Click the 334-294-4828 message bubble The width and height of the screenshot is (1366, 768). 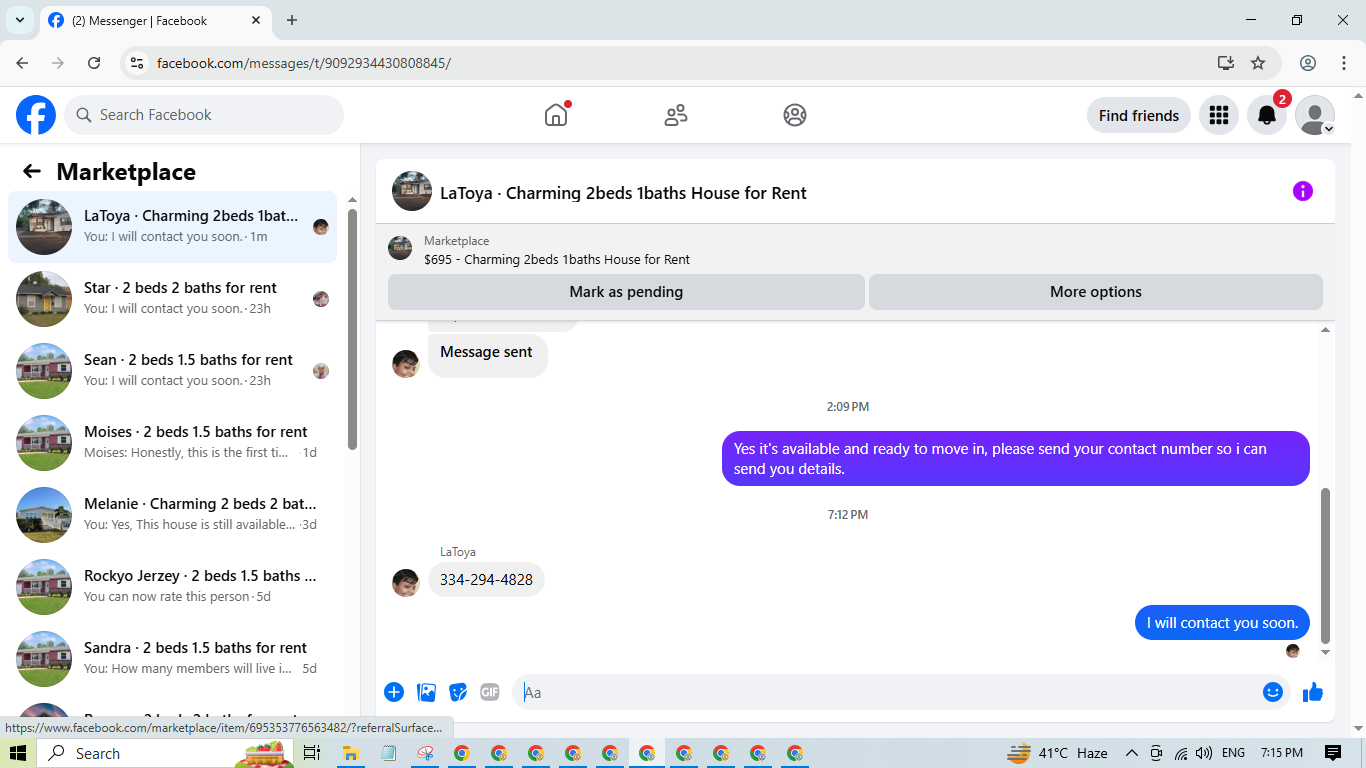tap(486, 580)
